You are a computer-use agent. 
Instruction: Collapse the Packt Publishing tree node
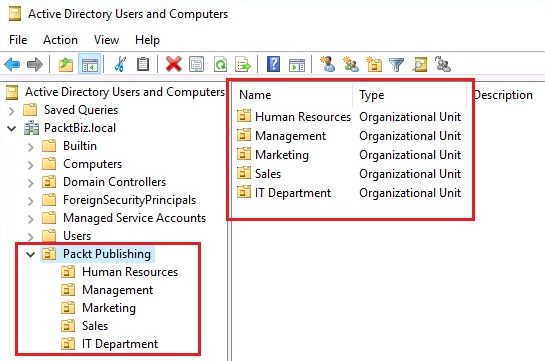[x=31, y=254]
